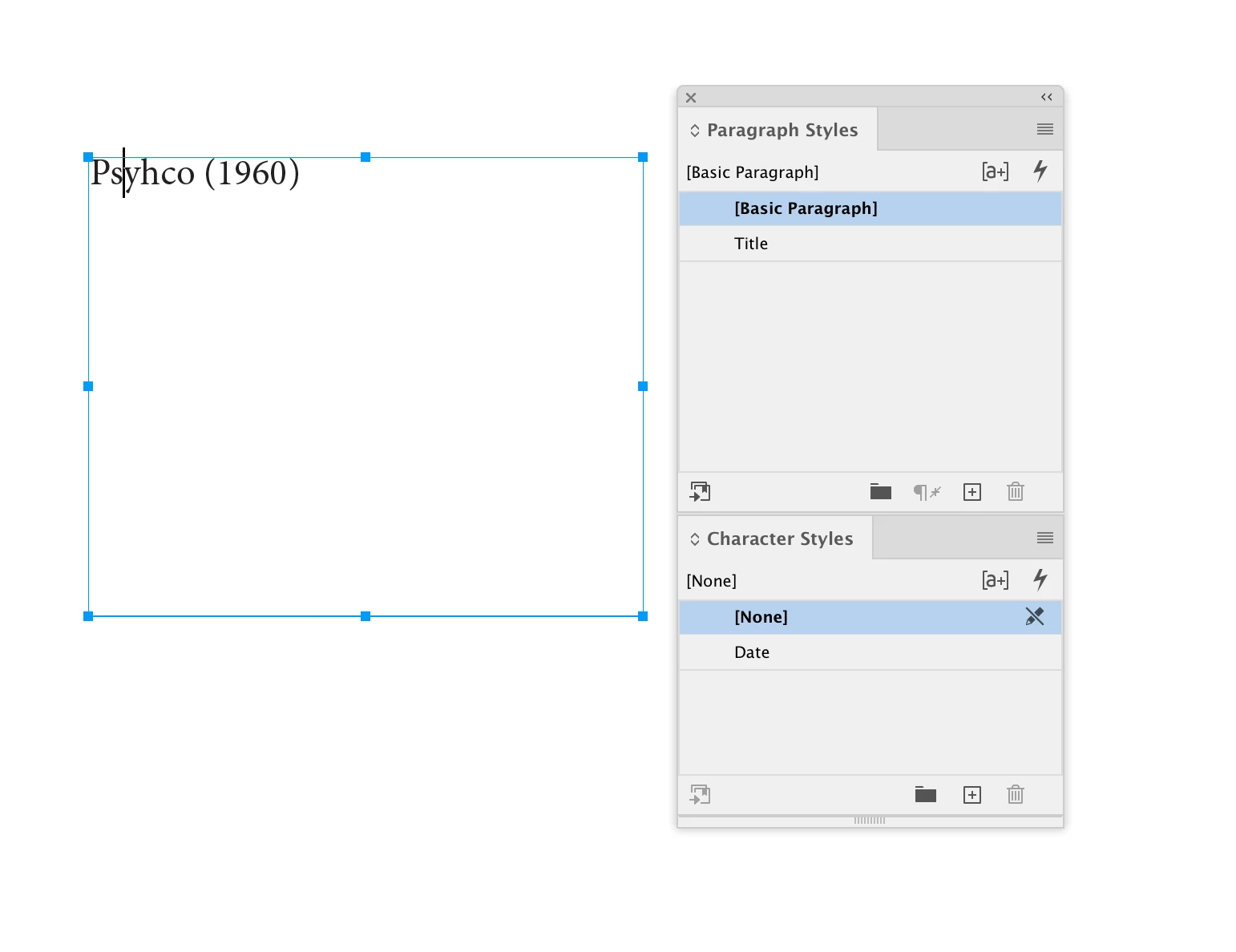This screenshot has width=1236, height=952.
Task: Click Quick Apply lightning in Paragraph Styles
Action: point(1040,171)
